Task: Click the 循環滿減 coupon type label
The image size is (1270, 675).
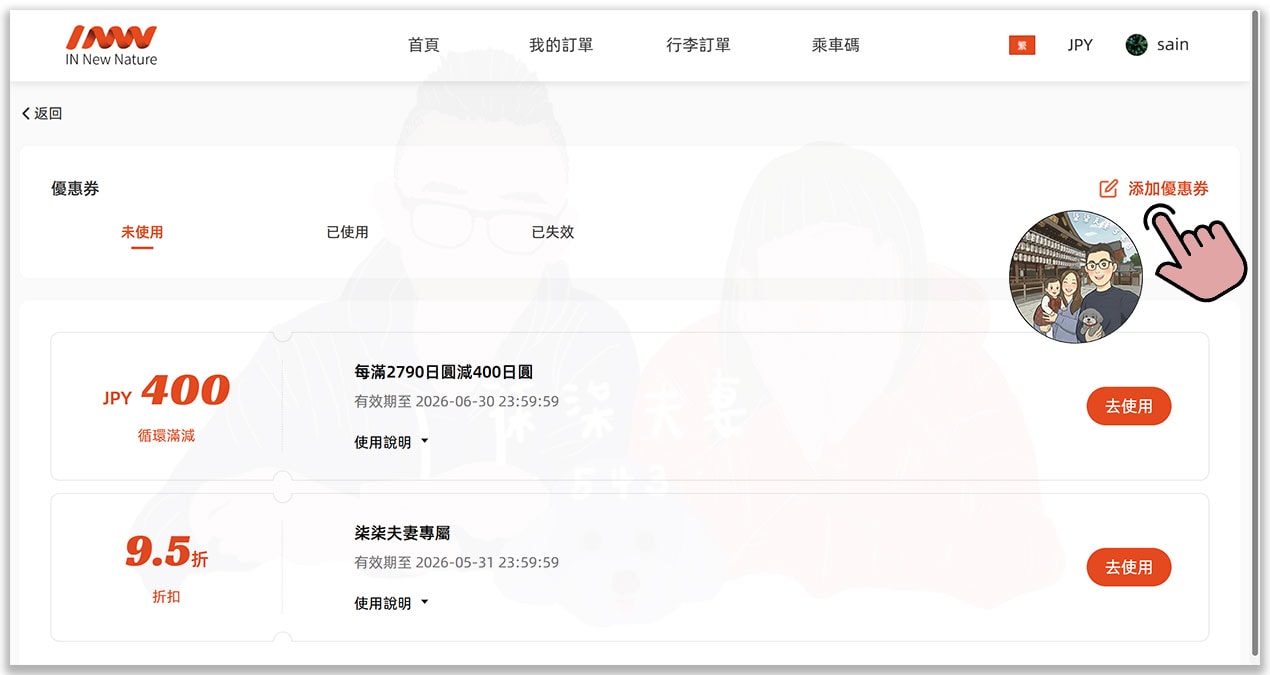Action: click(166, 436)
